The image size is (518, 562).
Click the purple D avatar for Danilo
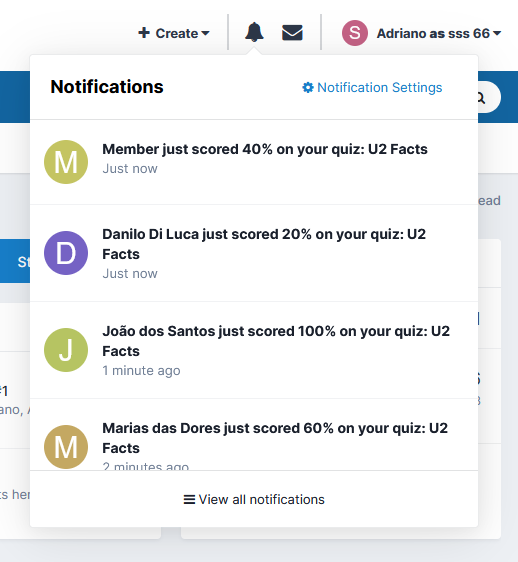click(x=66, y=253)
